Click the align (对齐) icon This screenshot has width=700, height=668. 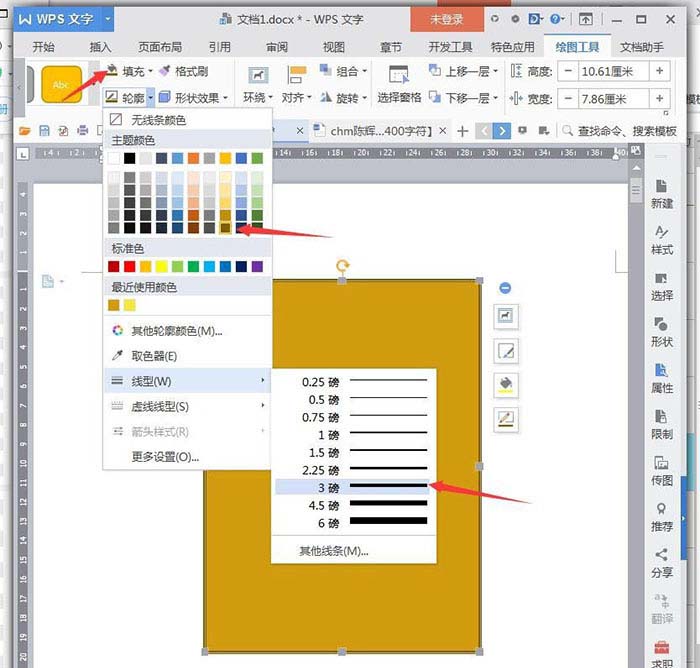[296, 75]
